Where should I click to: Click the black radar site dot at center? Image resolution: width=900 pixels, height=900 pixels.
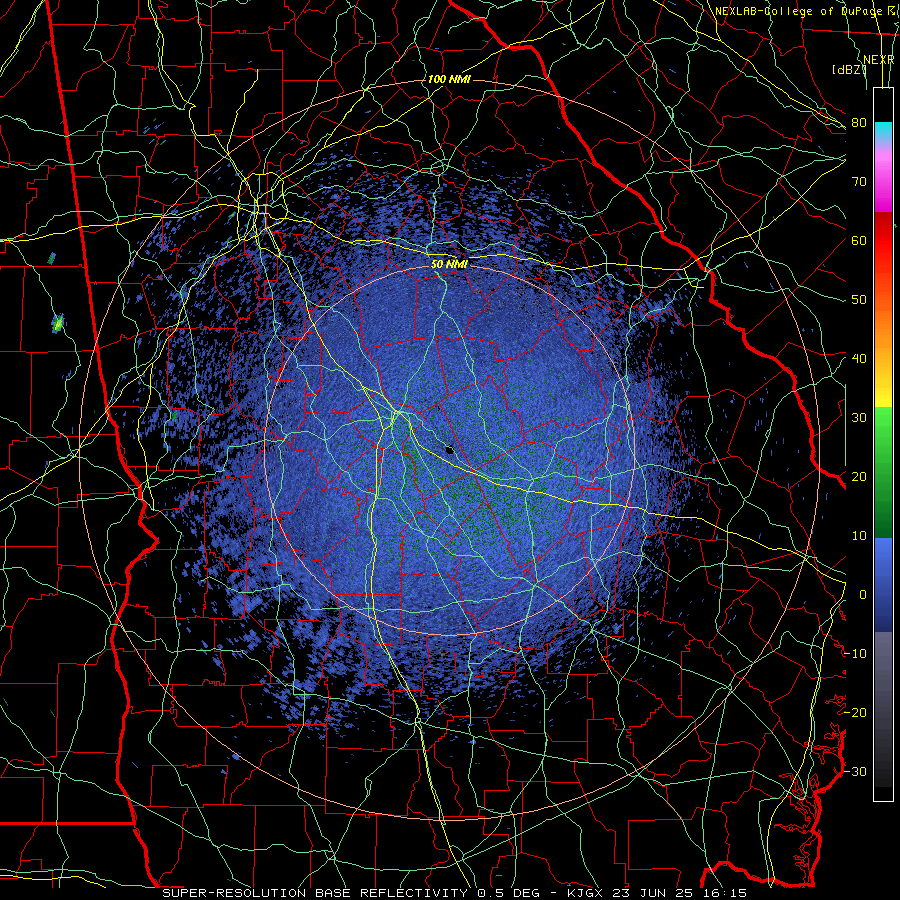450,450
